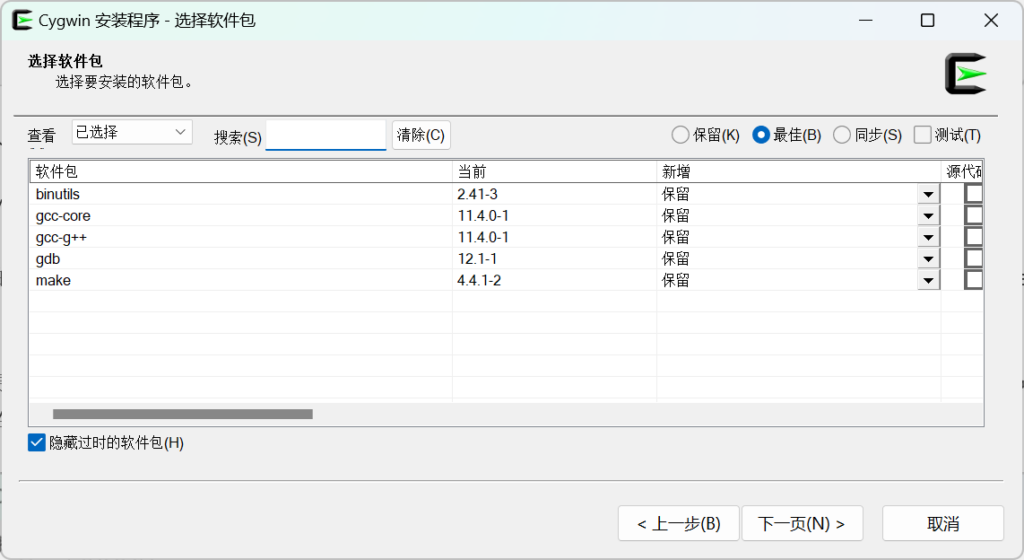Image resolution: width=1024 pixels, height=560 pixels.
Task: Click the Cygwin logo in title bar
Action: click(22, 20)
